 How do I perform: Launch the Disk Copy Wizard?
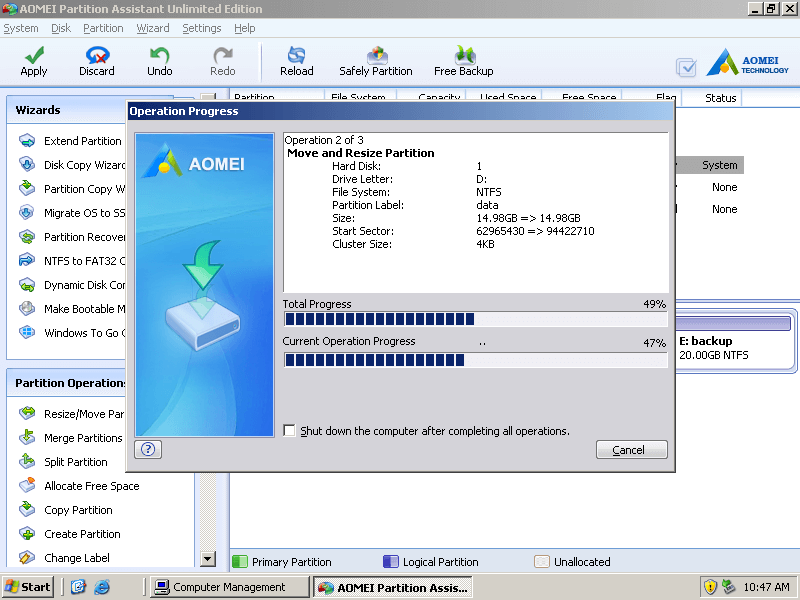(71, 165)
